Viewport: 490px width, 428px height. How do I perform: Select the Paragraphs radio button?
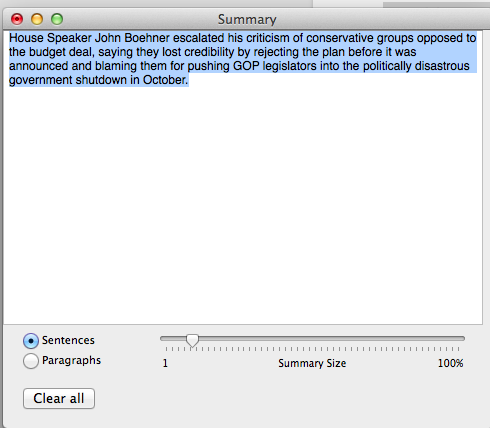tap(31, 361)
